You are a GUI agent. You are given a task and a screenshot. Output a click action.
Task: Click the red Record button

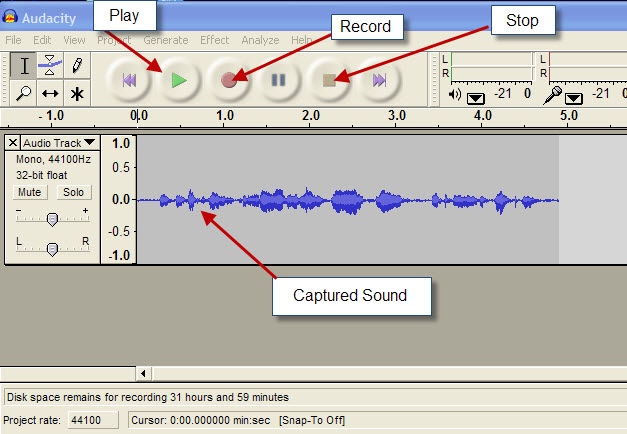tap(229, 80)
